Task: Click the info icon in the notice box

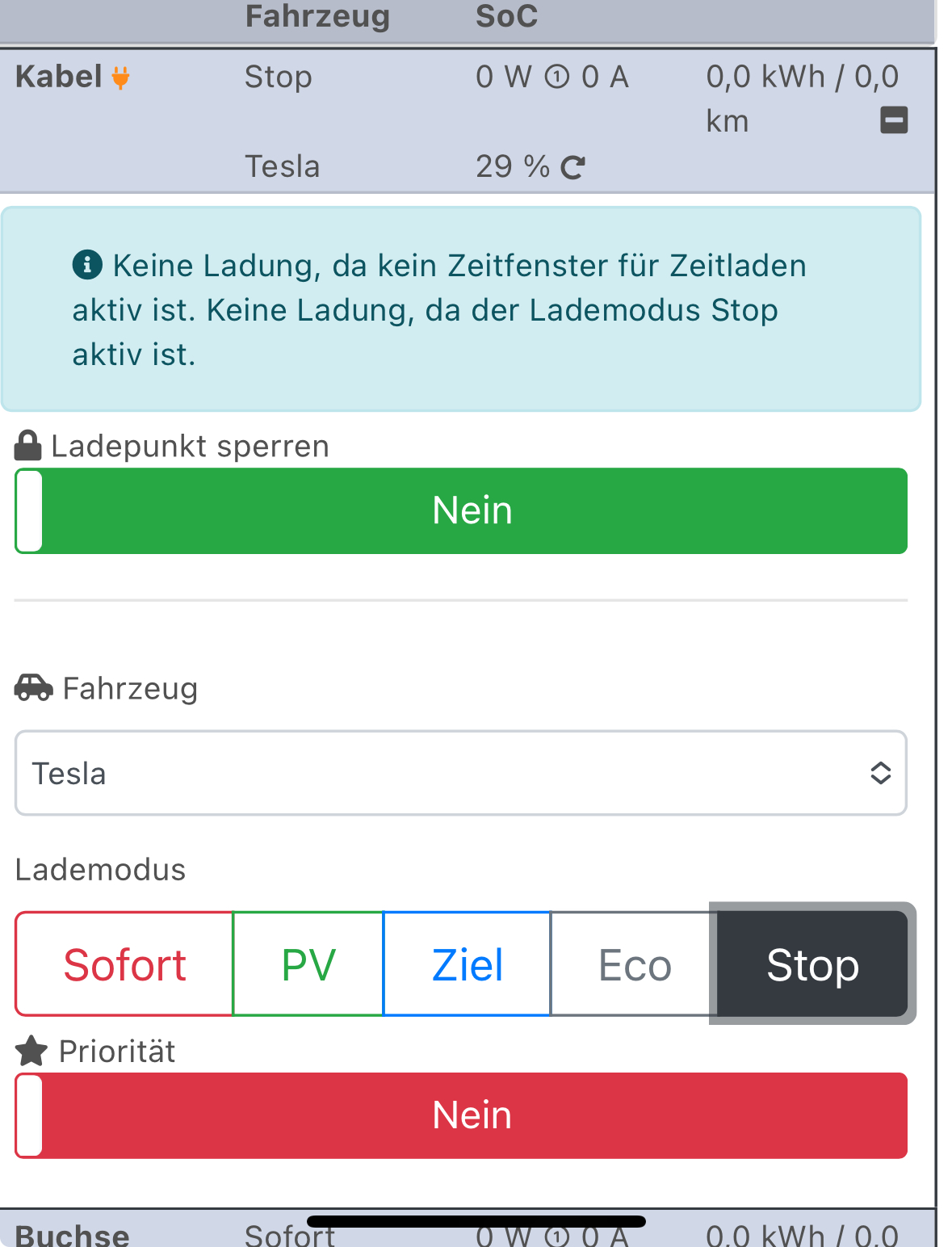Action: coord(87,264)
